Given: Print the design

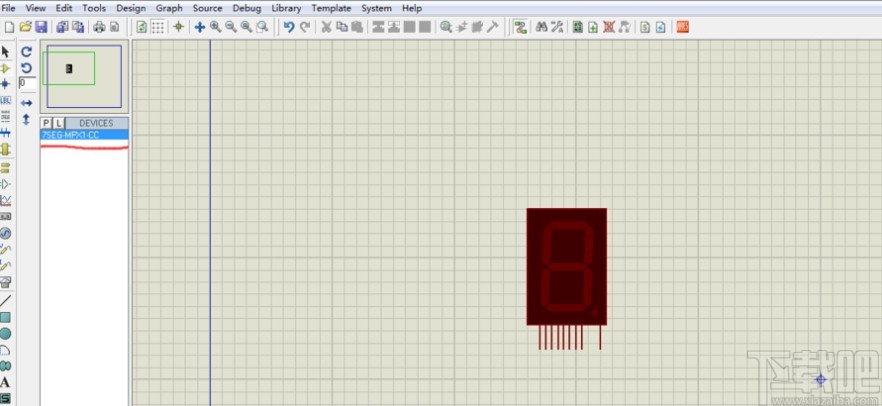Looking at the screenshot, I should pyautogui.click(x=99, y=27).
